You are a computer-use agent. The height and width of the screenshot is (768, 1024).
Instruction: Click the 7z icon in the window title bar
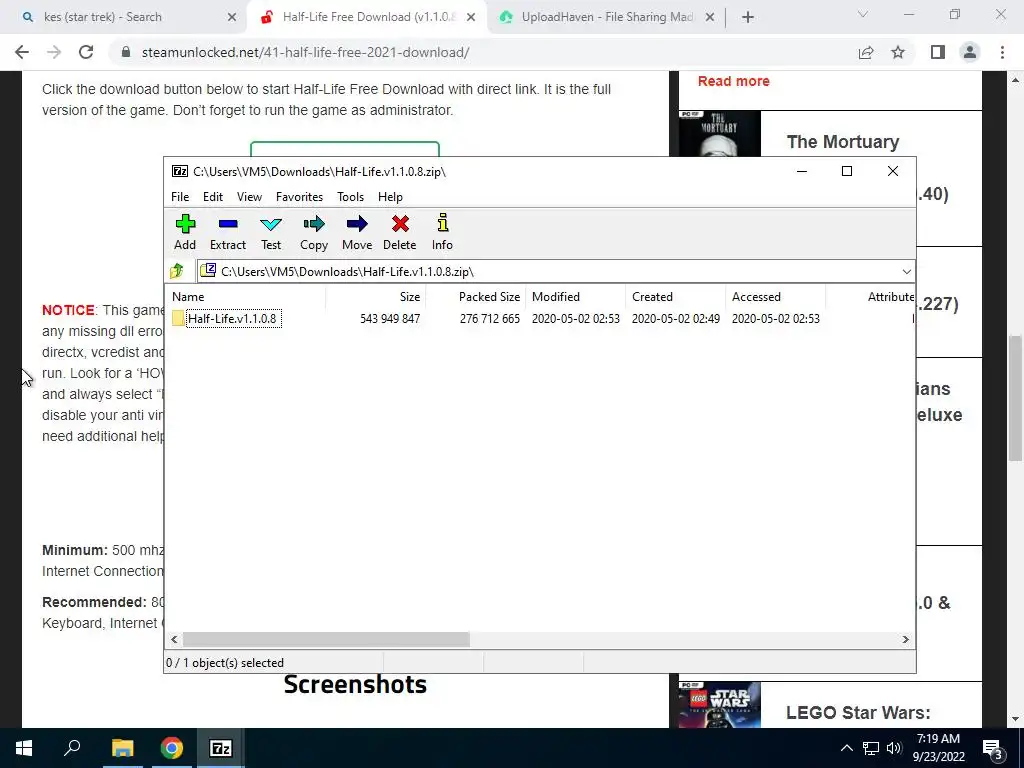[180, 171]
